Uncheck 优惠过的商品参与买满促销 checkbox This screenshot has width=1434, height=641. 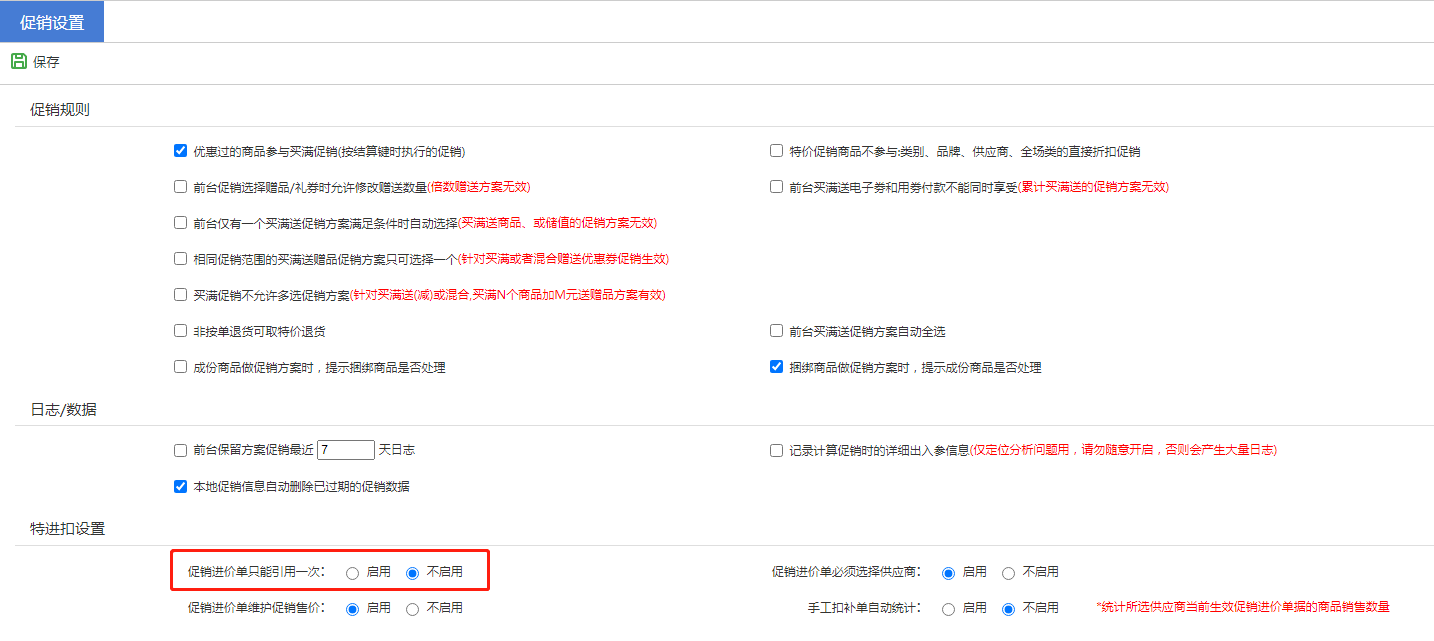[181, 152]
